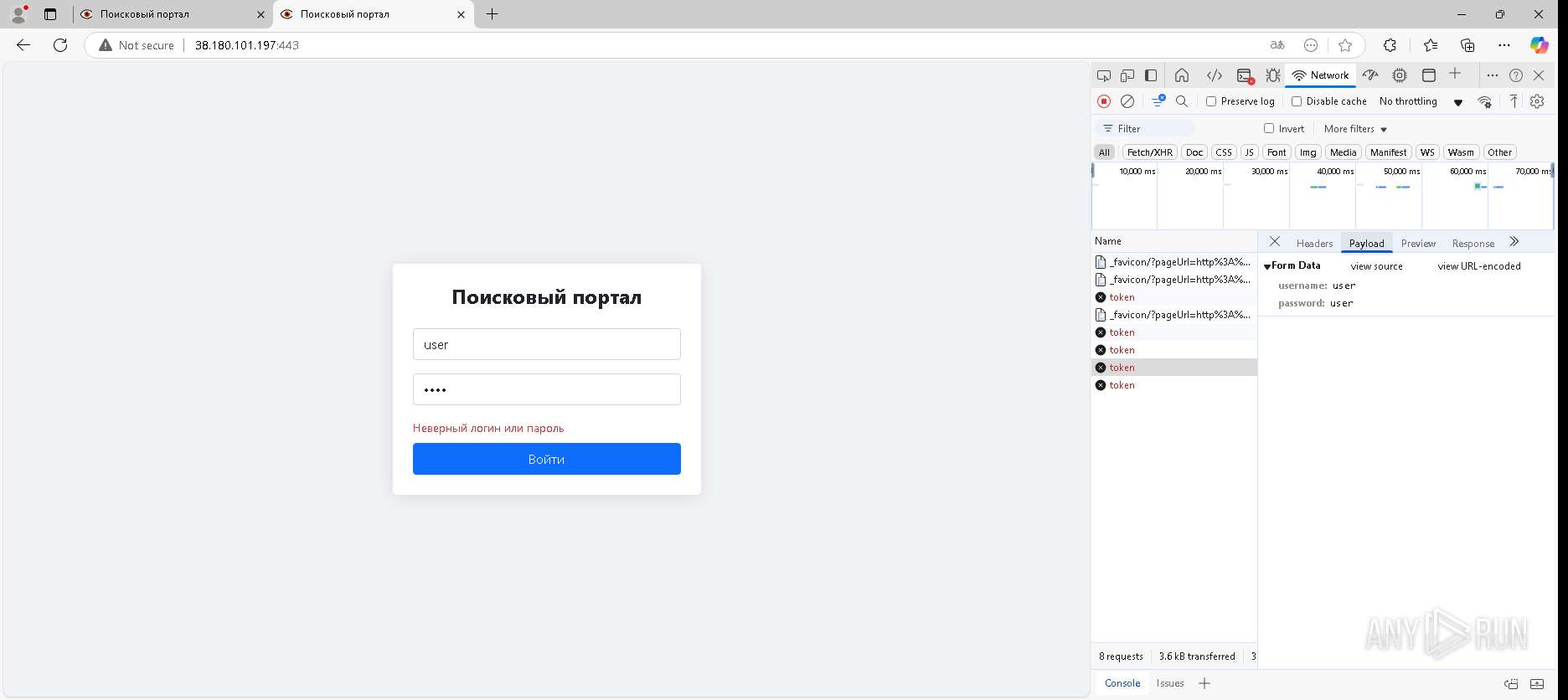Screen dimensions: 1568x700
Task: Switch to the Preview tab
Action: [x=1418, y=244]
